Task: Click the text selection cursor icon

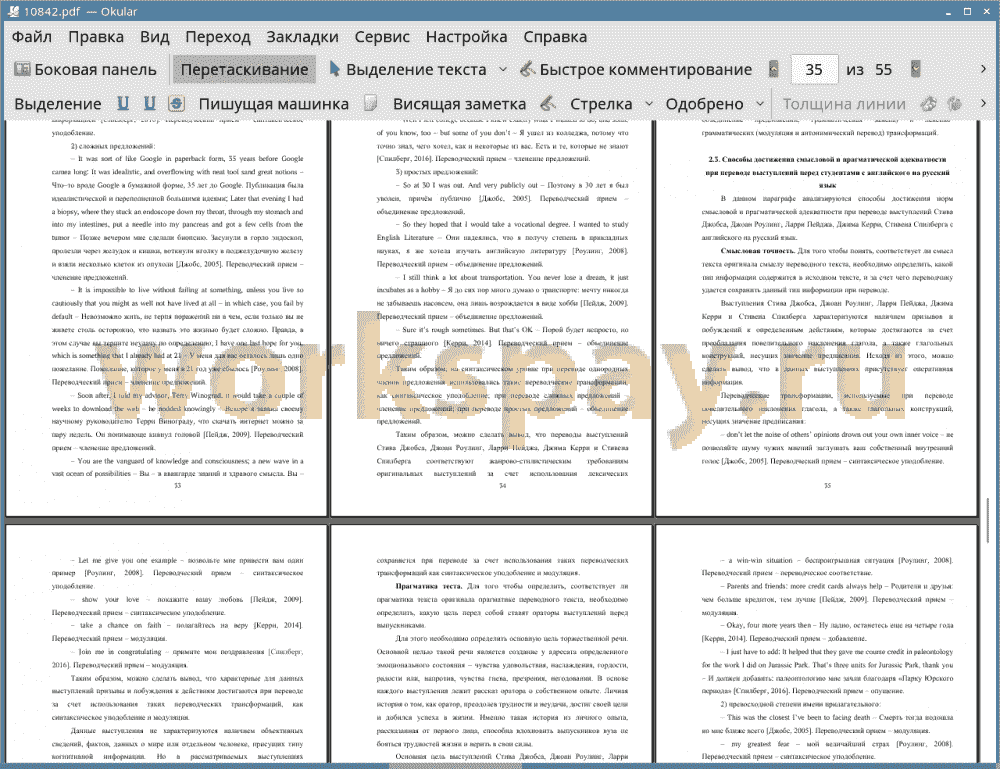Action: (x=334, y=69)
